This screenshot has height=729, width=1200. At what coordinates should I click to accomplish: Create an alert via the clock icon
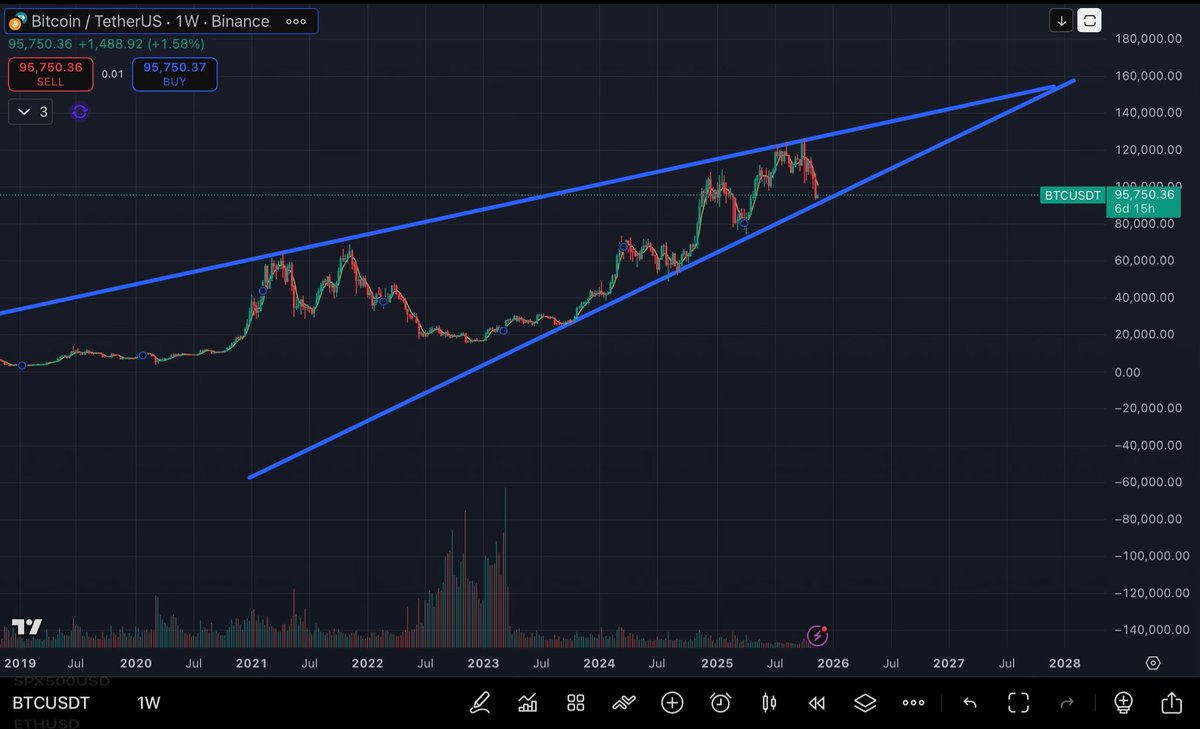720,702
